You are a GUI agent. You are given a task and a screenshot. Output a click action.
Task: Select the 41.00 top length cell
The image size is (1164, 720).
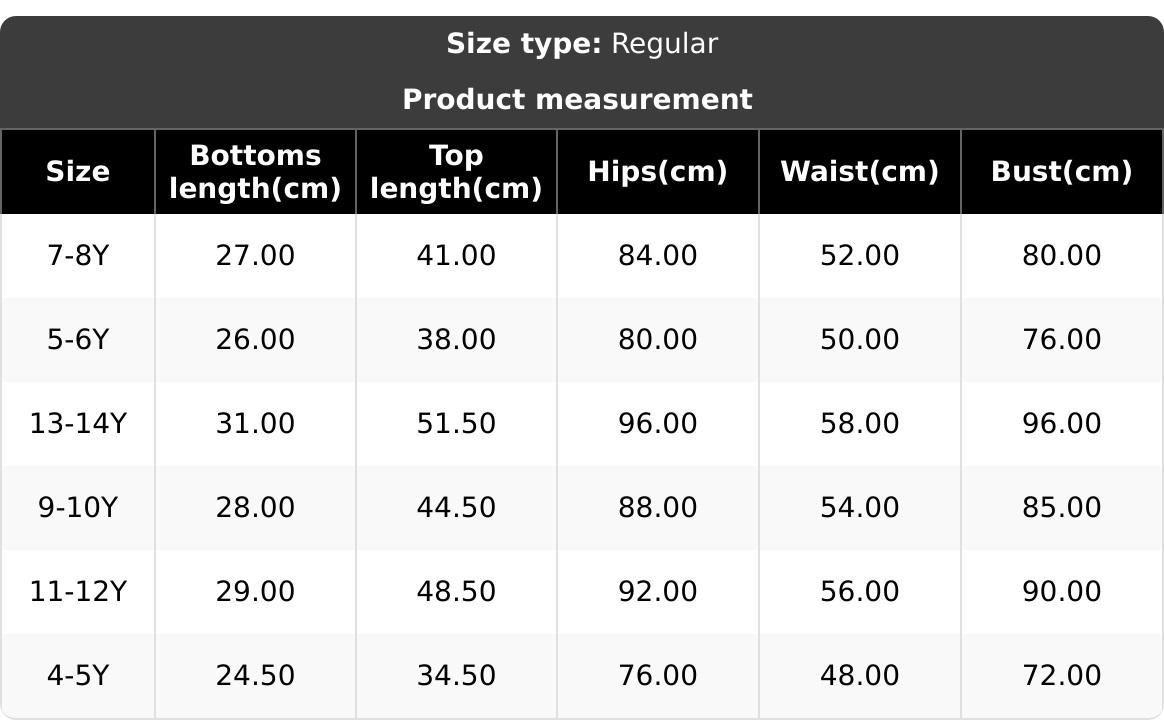456,256
